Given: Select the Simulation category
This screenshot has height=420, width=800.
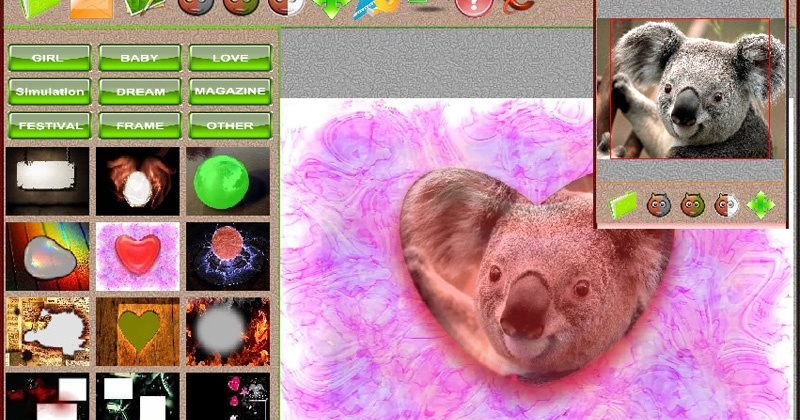Looking at the screenshot, I should tap(49, 91).
